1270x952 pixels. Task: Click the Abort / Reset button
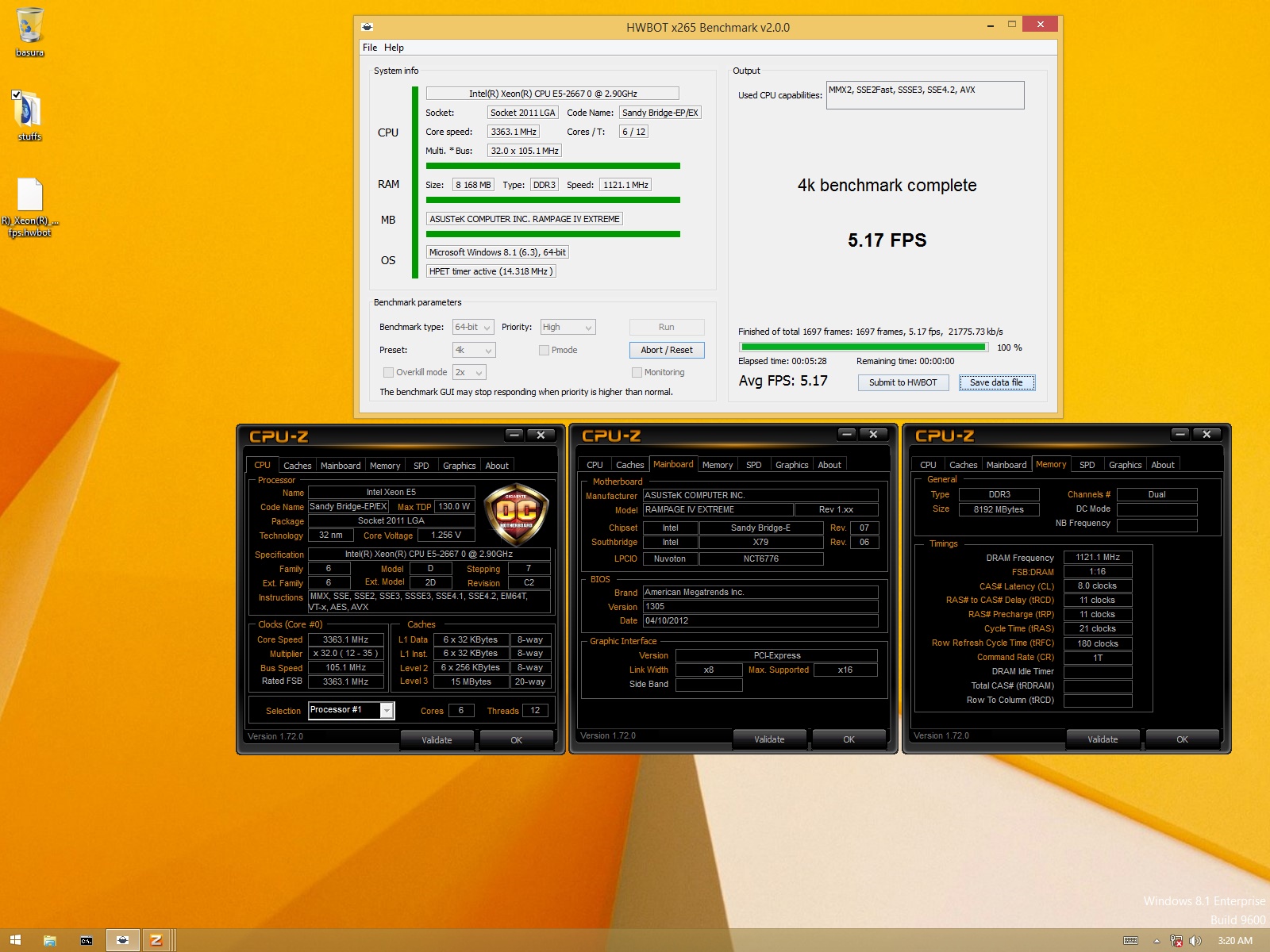667,350
